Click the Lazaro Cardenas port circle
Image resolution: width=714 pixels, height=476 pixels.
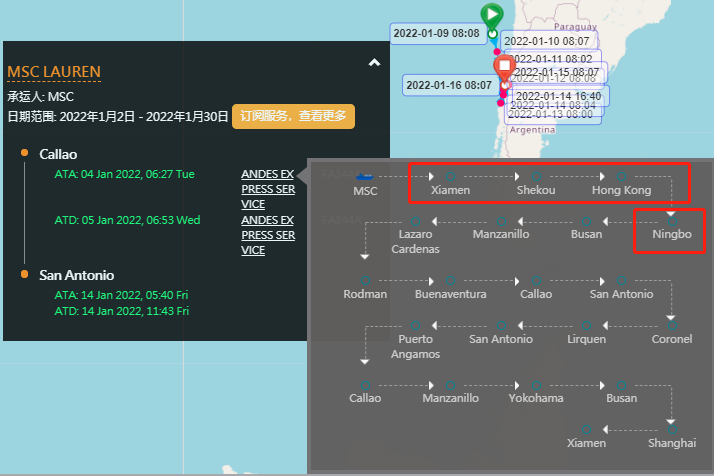[415, 221]
